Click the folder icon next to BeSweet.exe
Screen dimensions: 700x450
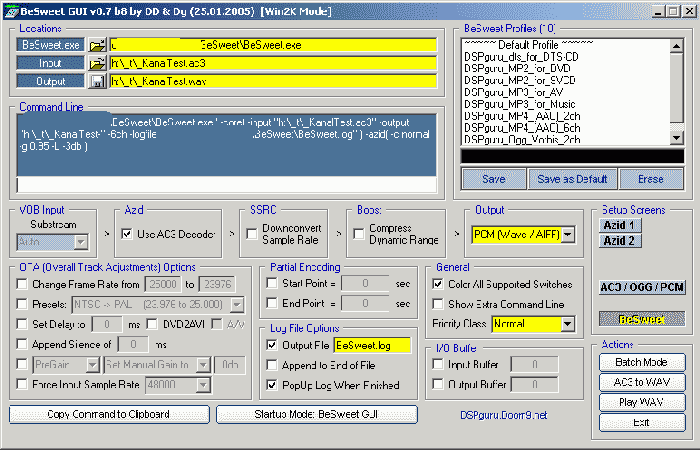click(x=97, y=45)
